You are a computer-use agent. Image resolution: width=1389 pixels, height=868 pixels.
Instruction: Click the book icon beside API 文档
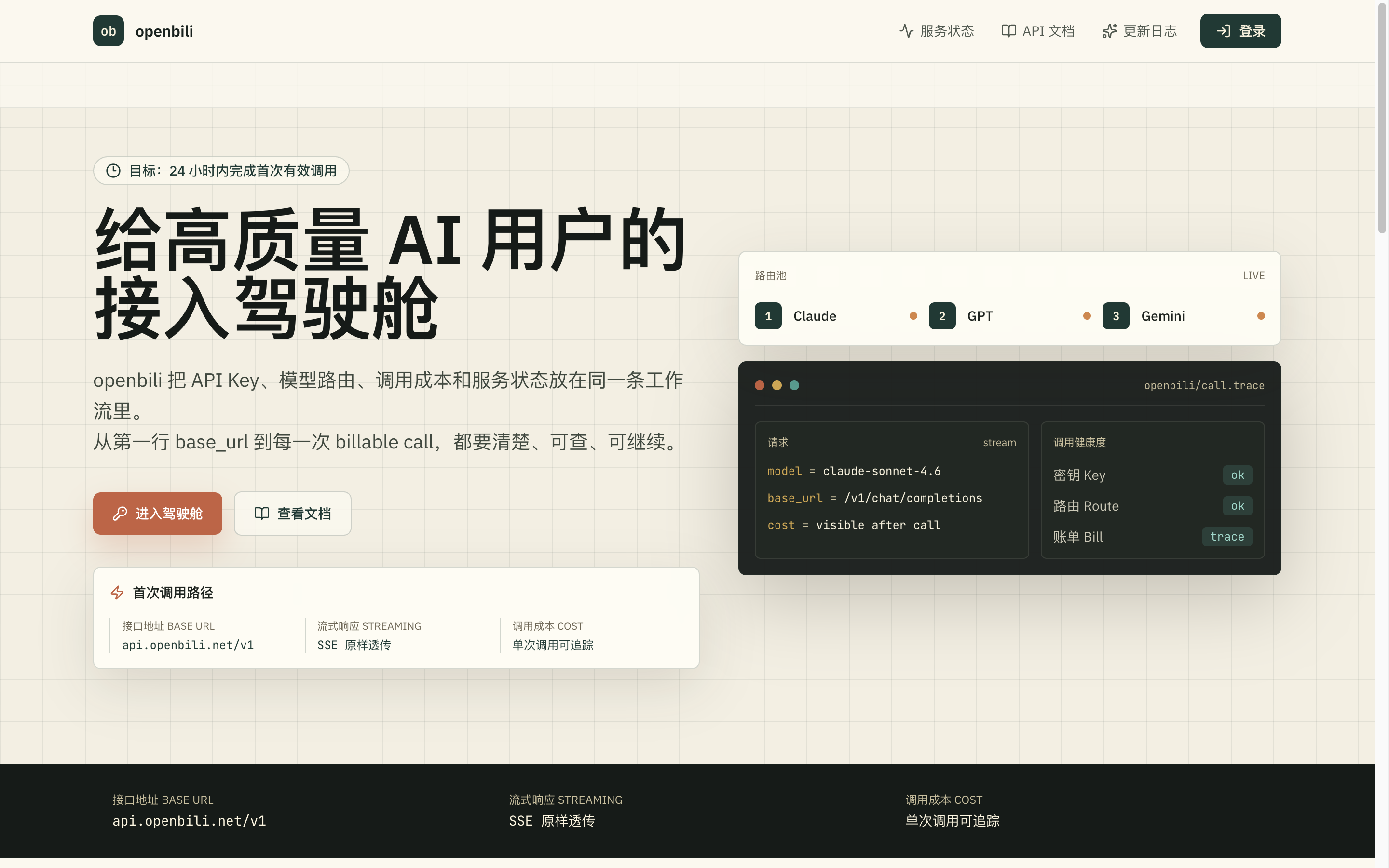coord(1008,31)
